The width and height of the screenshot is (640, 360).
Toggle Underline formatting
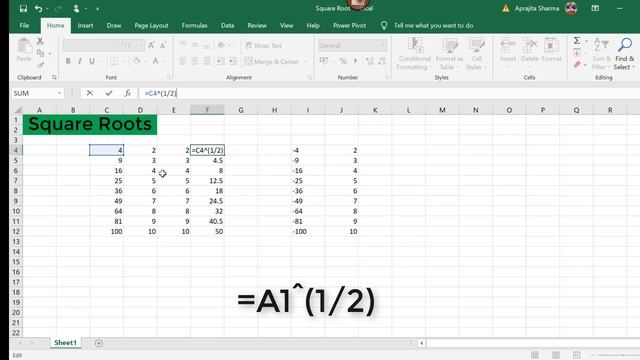(92, 61)
